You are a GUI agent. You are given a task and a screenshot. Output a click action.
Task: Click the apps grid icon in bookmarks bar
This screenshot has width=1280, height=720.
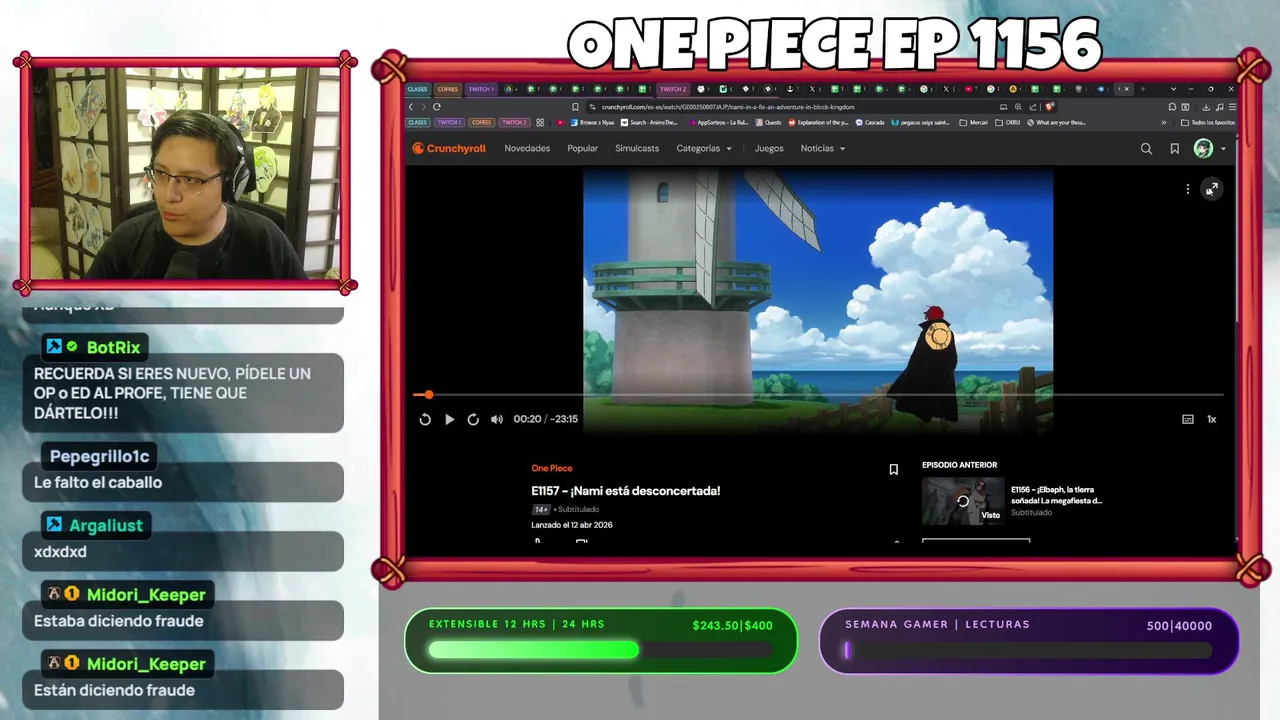[540, 122]
